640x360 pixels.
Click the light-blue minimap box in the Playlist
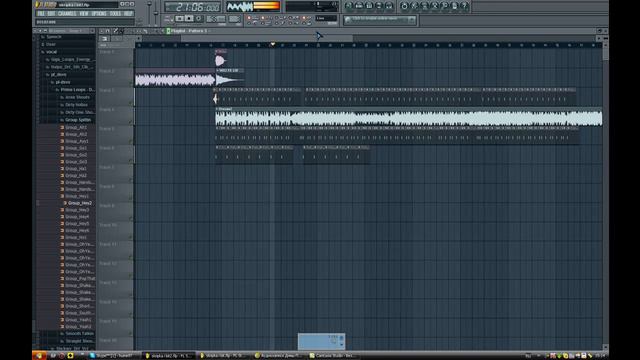click(321, 341)
